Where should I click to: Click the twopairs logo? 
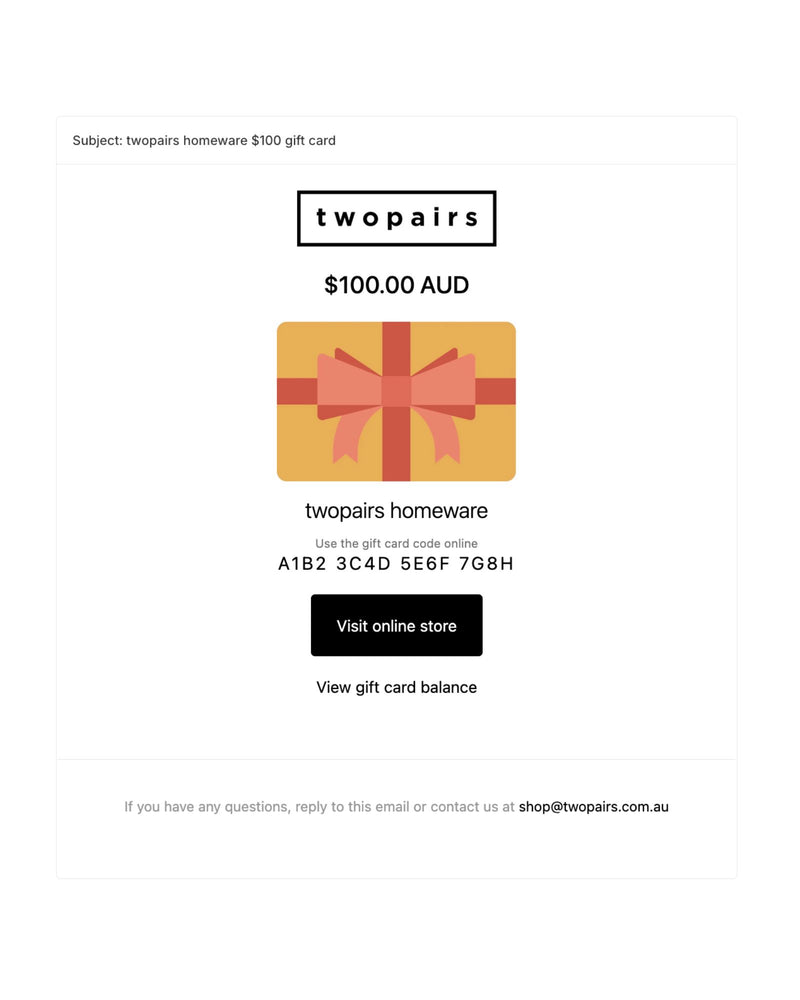[x=396, y=218]
